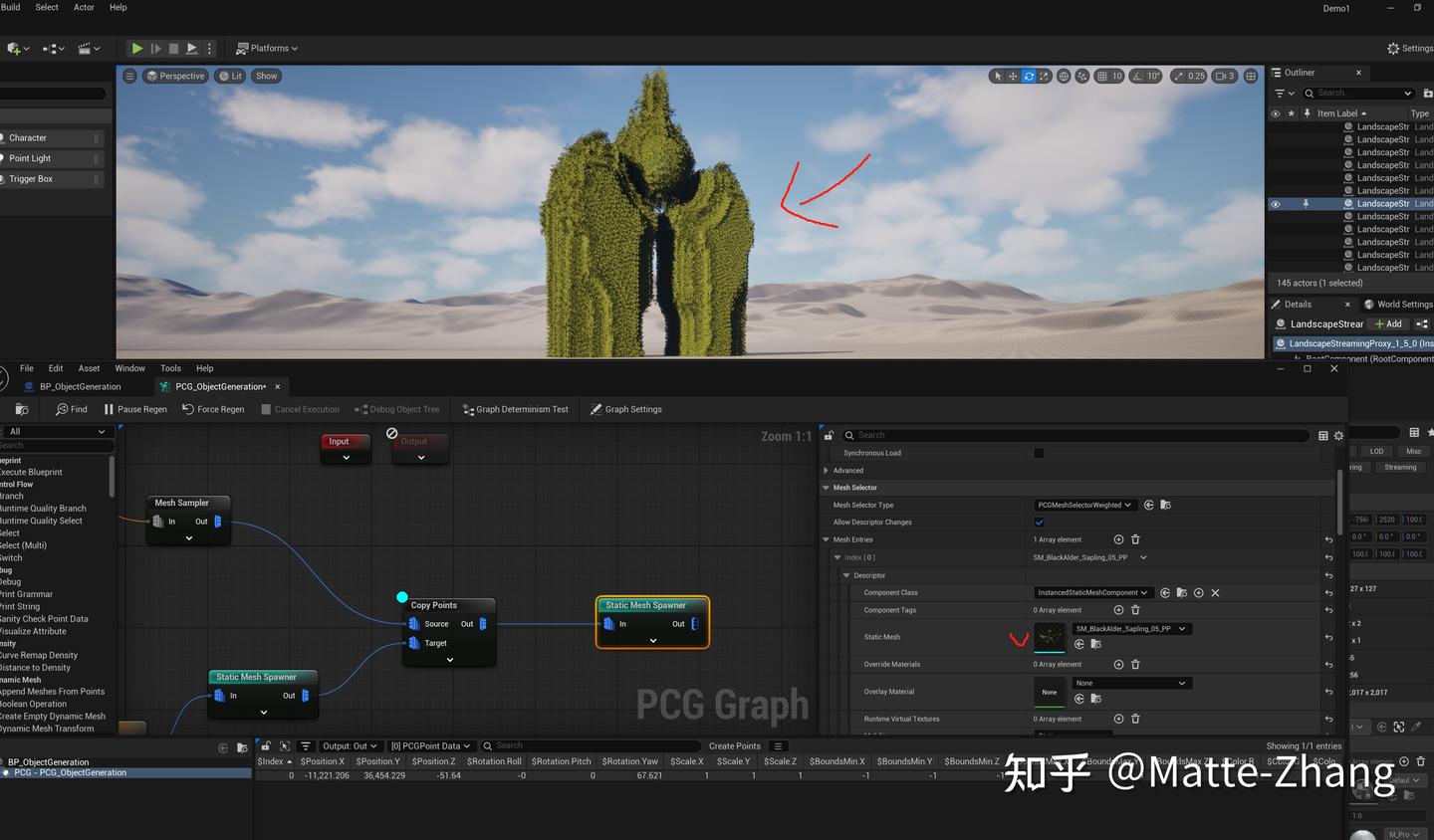Activate the Rotate tool in the viewport

(x=1027, y=76)
